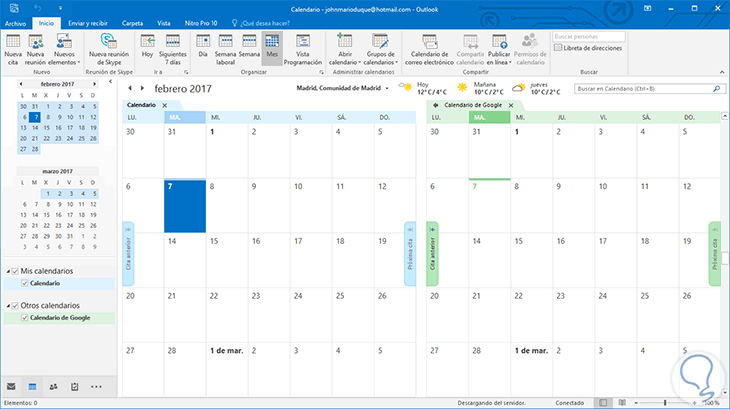Screen dimensions: 730x409
Task: Click overlay arrow on Calendario de Google tab
Action: click(435, 105)
